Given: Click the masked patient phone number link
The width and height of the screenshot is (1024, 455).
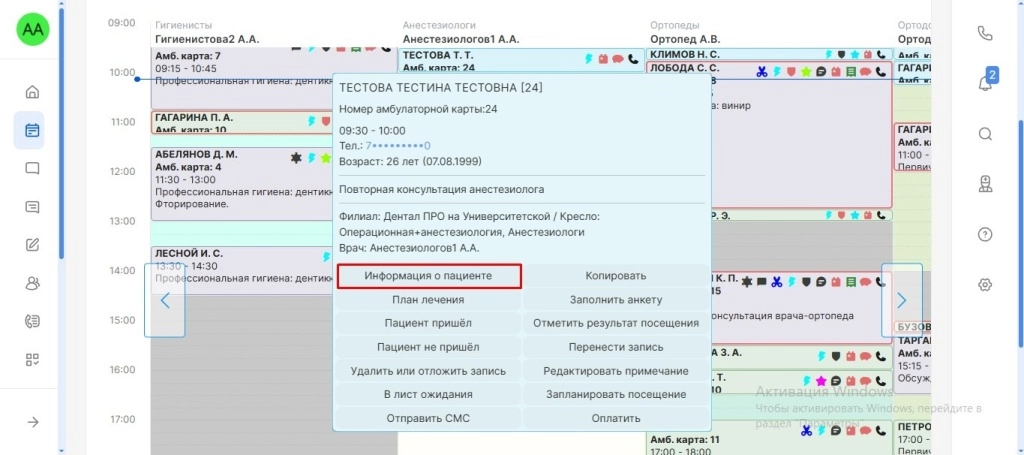Looking at the screenshot, I should 398,146.
